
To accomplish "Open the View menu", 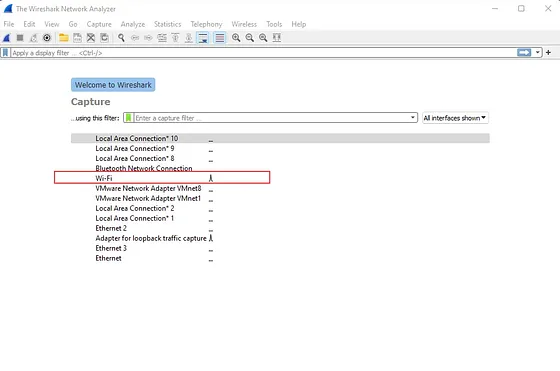I will [52, 24].
